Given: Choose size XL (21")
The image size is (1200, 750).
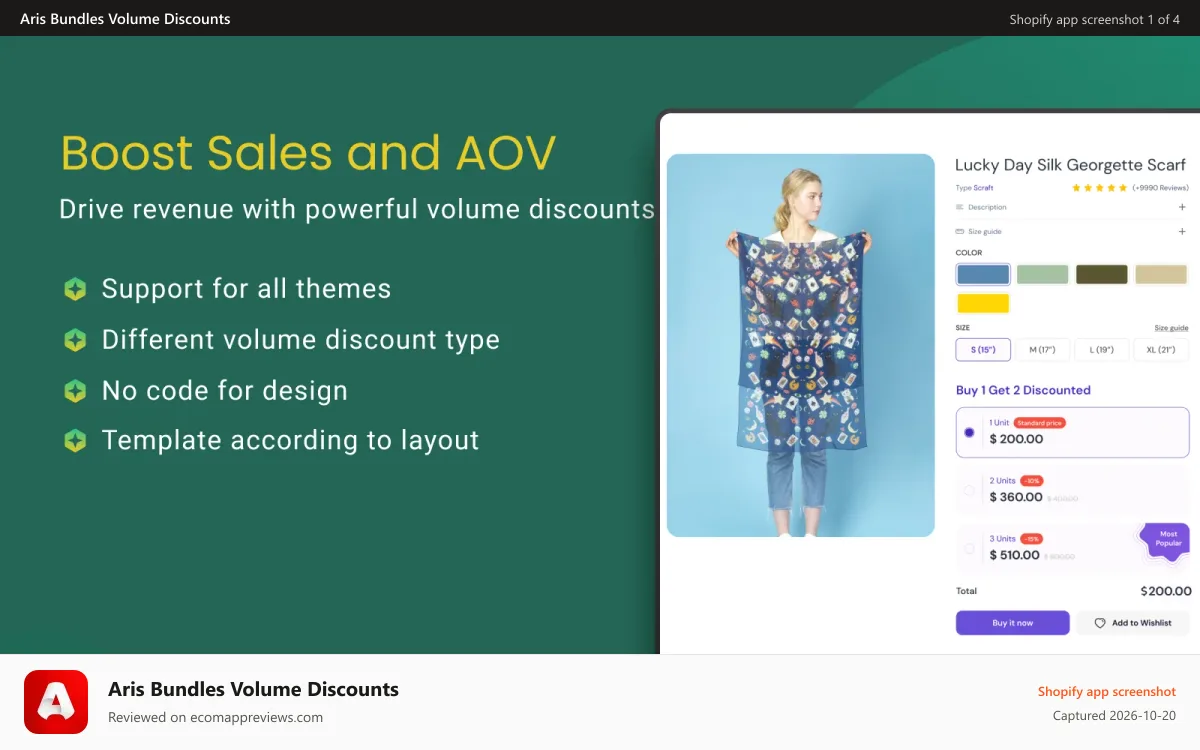Looking at the screenshot, I should click(x=1161, y=349).
